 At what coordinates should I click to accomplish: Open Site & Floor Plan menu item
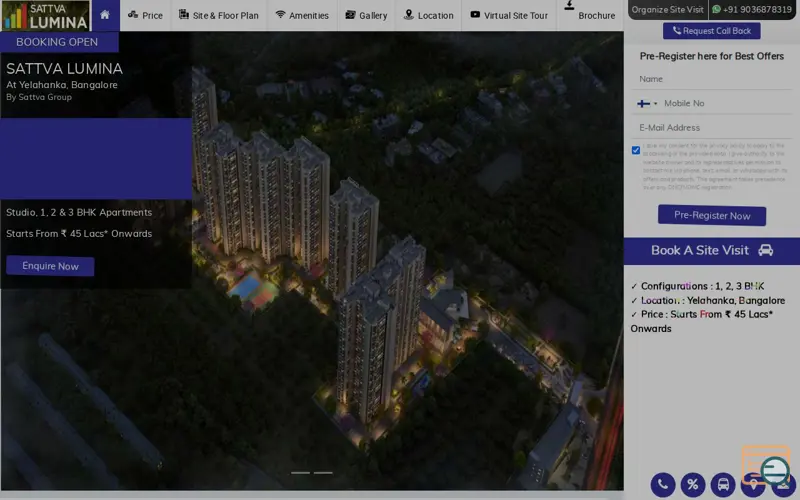(219, 15)
